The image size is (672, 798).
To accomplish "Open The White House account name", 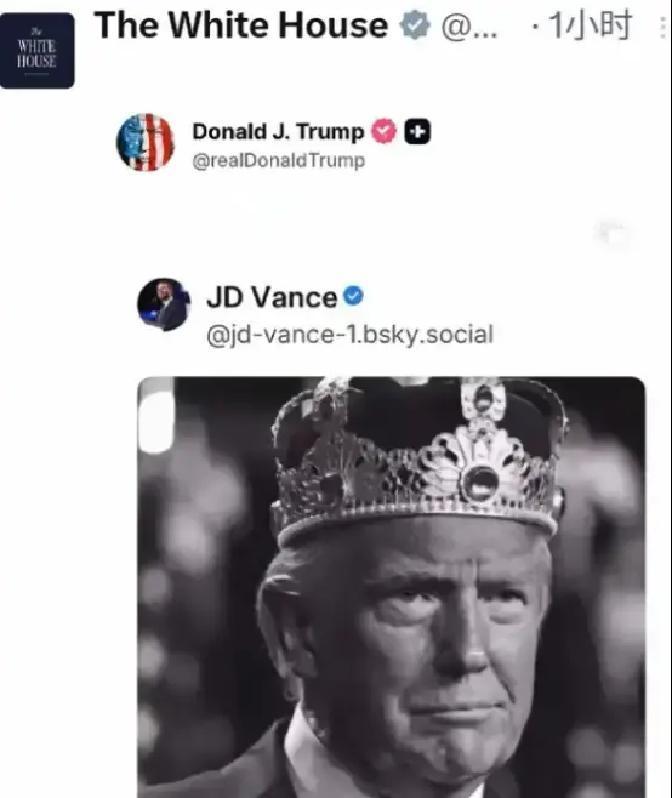I will pos(240,27).
